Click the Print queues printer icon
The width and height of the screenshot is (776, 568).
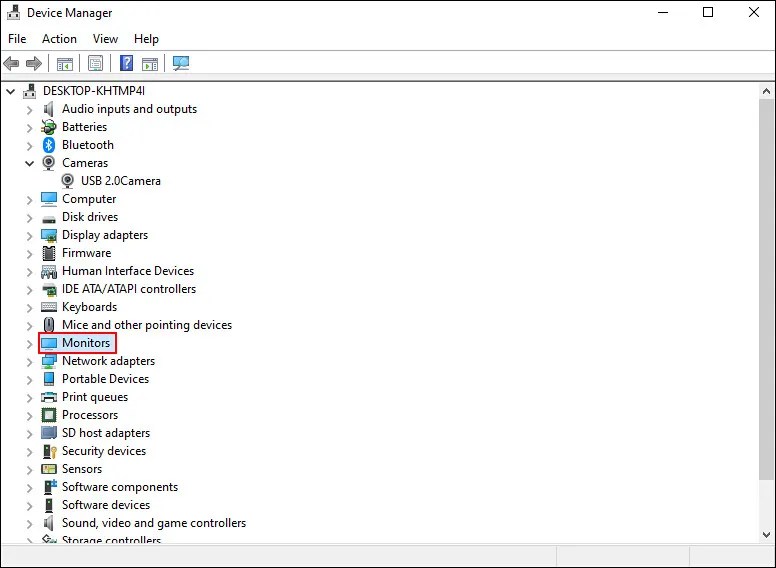(48, 397)
